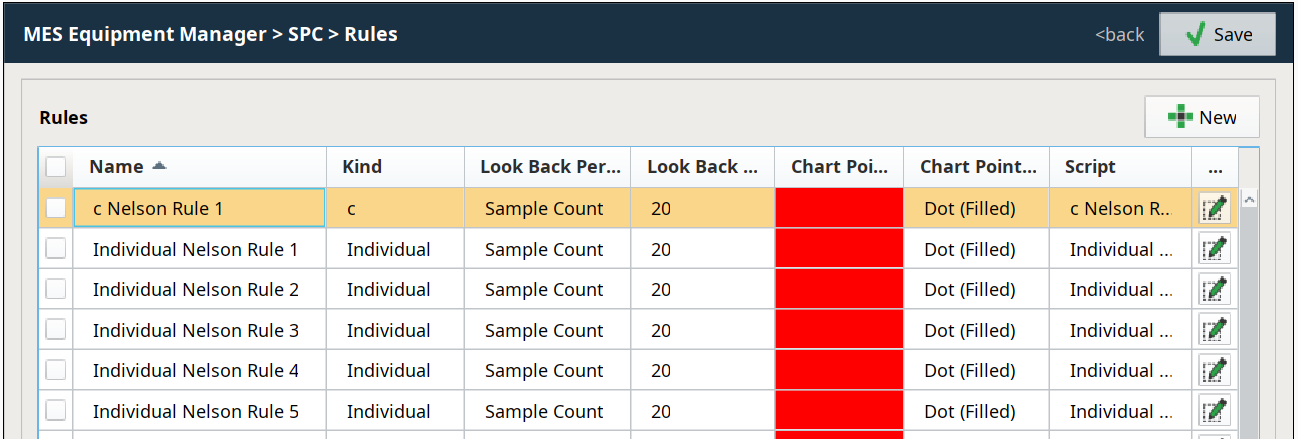Edit Individual Nelson Rule 2 via pencil icon
The image size is (1298, 439).
click(x=1215, y=289)
